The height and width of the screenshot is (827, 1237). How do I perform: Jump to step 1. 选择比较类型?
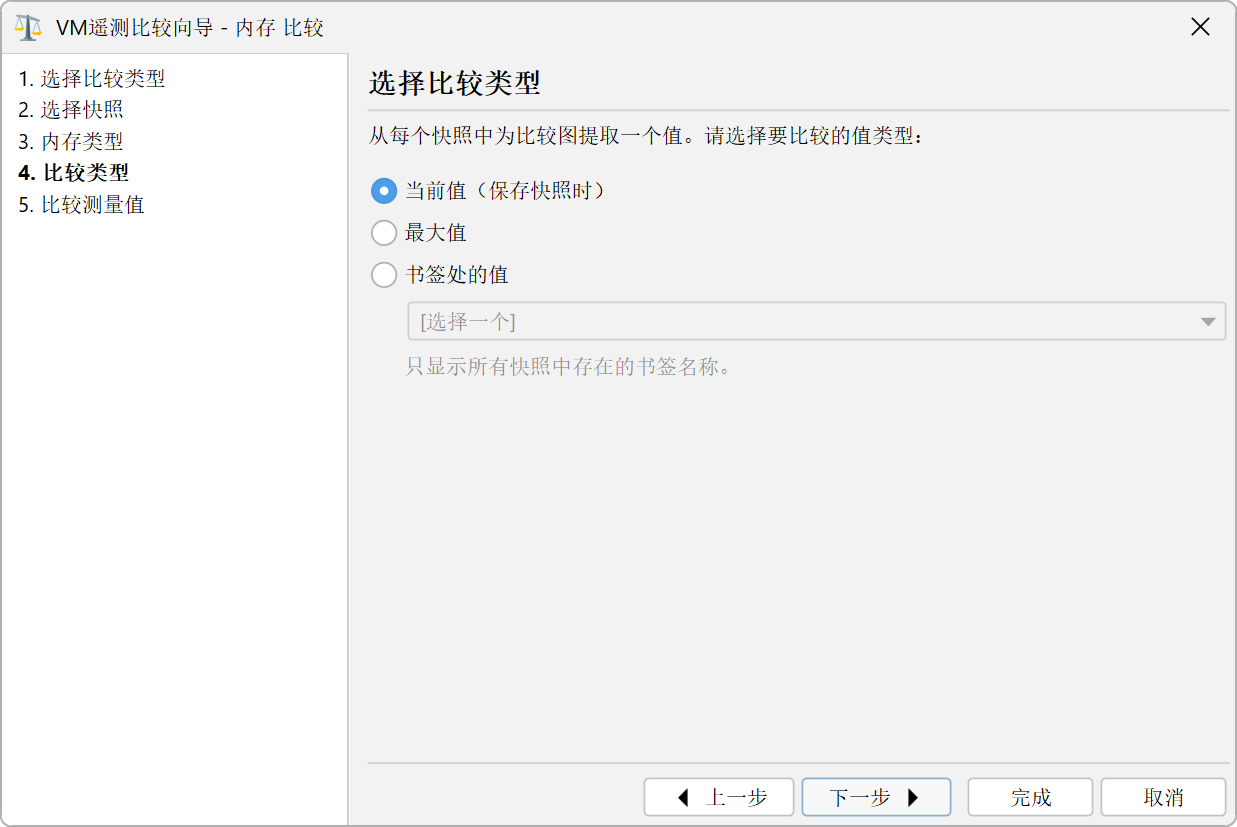point(92,78)
